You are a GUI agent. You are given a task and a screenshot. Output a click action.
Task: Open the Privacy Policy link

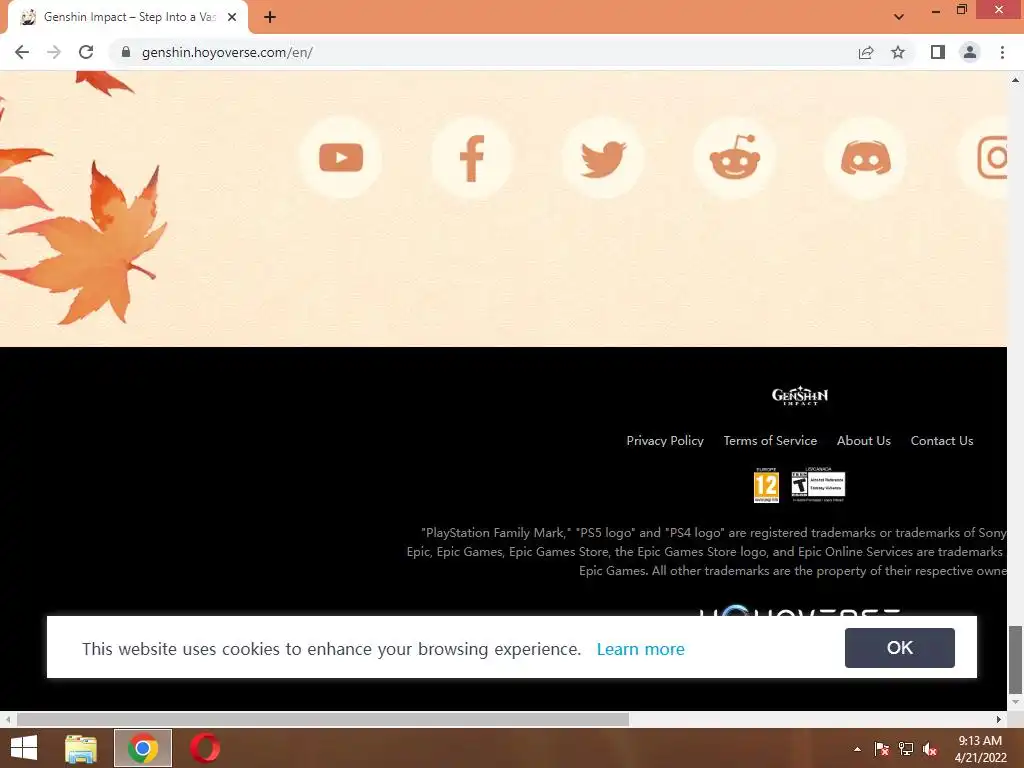(665, 441)
